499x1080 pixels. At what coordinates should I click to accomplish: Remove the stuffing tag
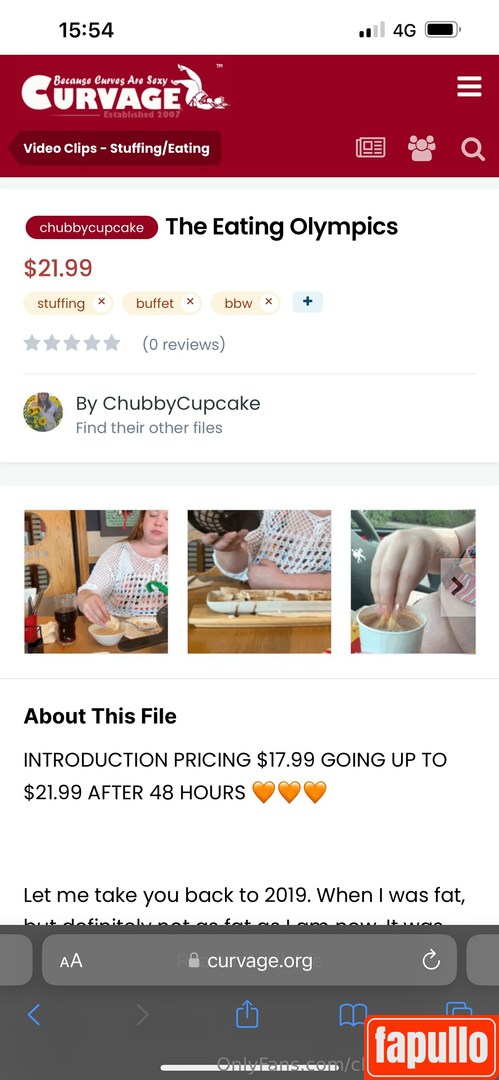[101, 302]
